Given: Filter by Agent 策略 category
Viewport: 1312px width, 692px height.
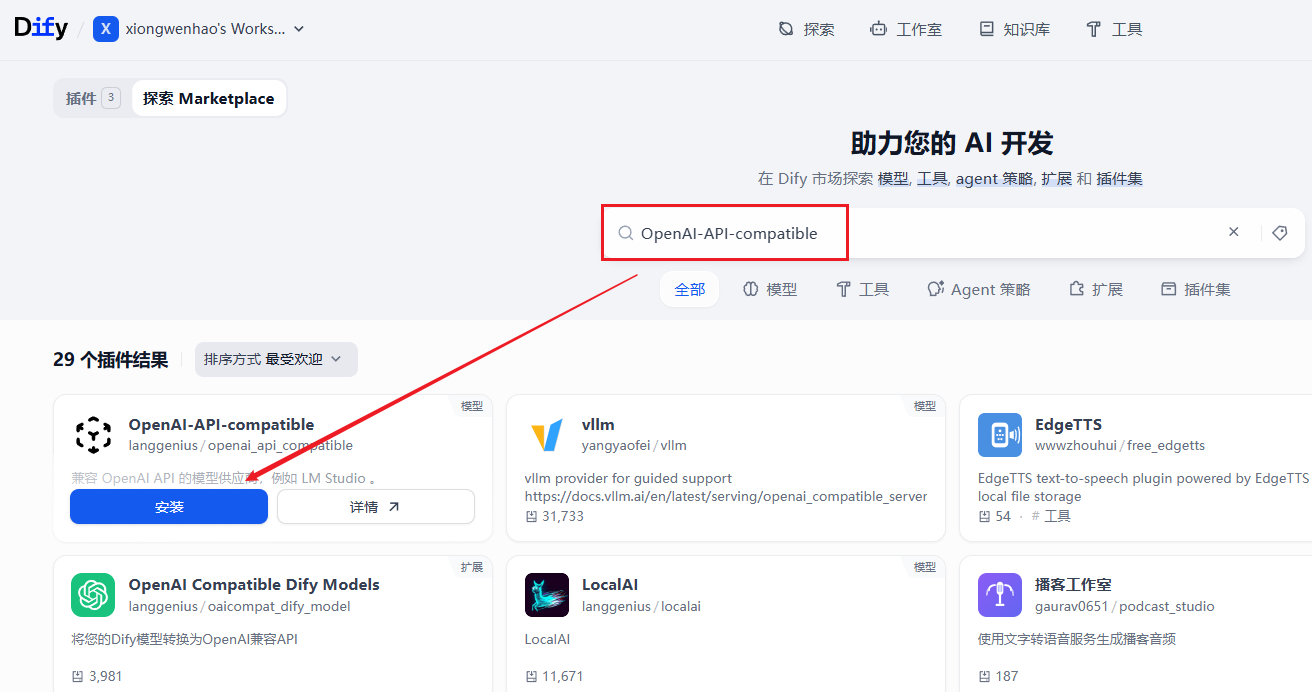Looking at the screenshot, I should pos(978,289).
